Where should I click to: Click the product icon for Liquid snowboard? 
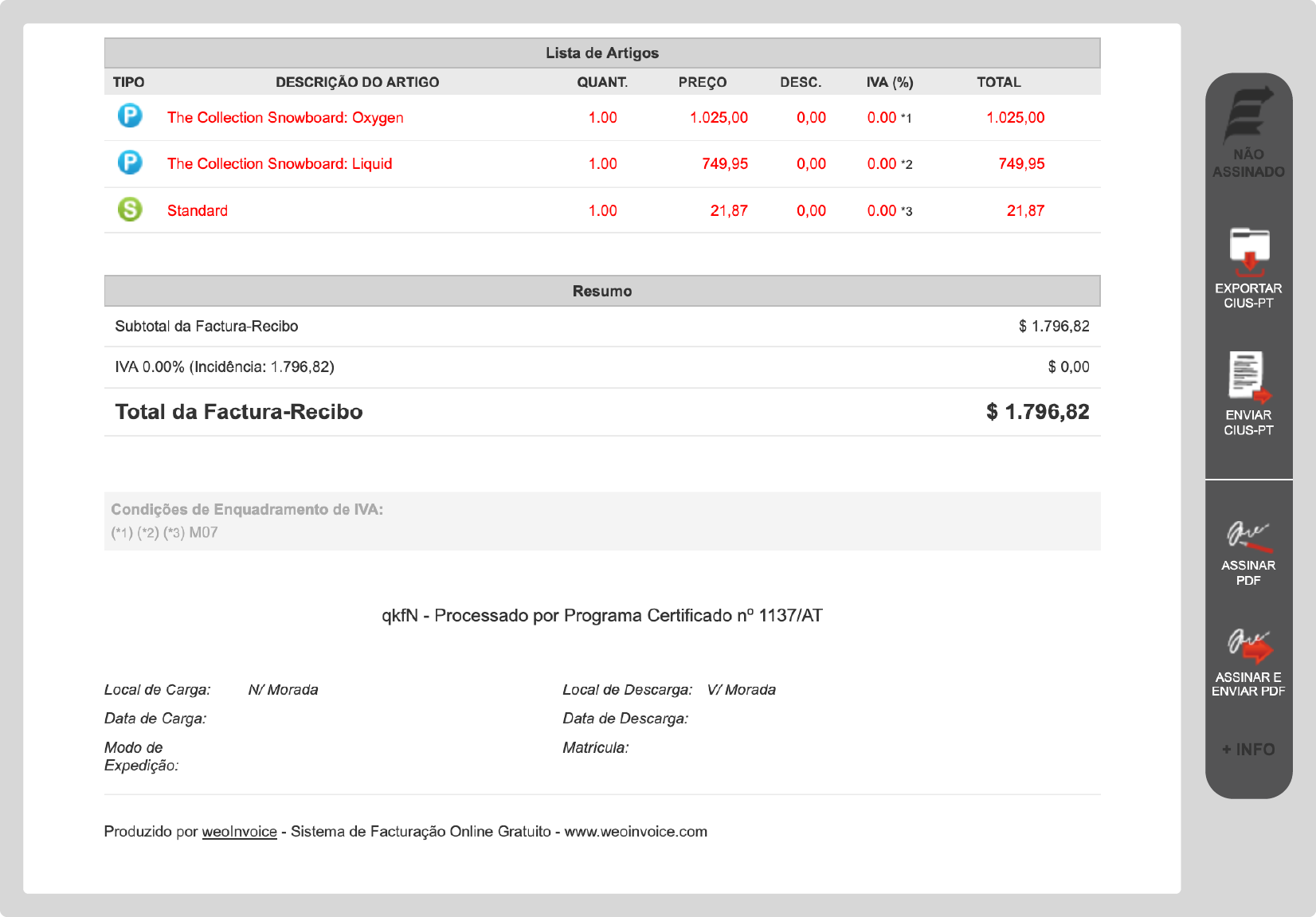130,163
